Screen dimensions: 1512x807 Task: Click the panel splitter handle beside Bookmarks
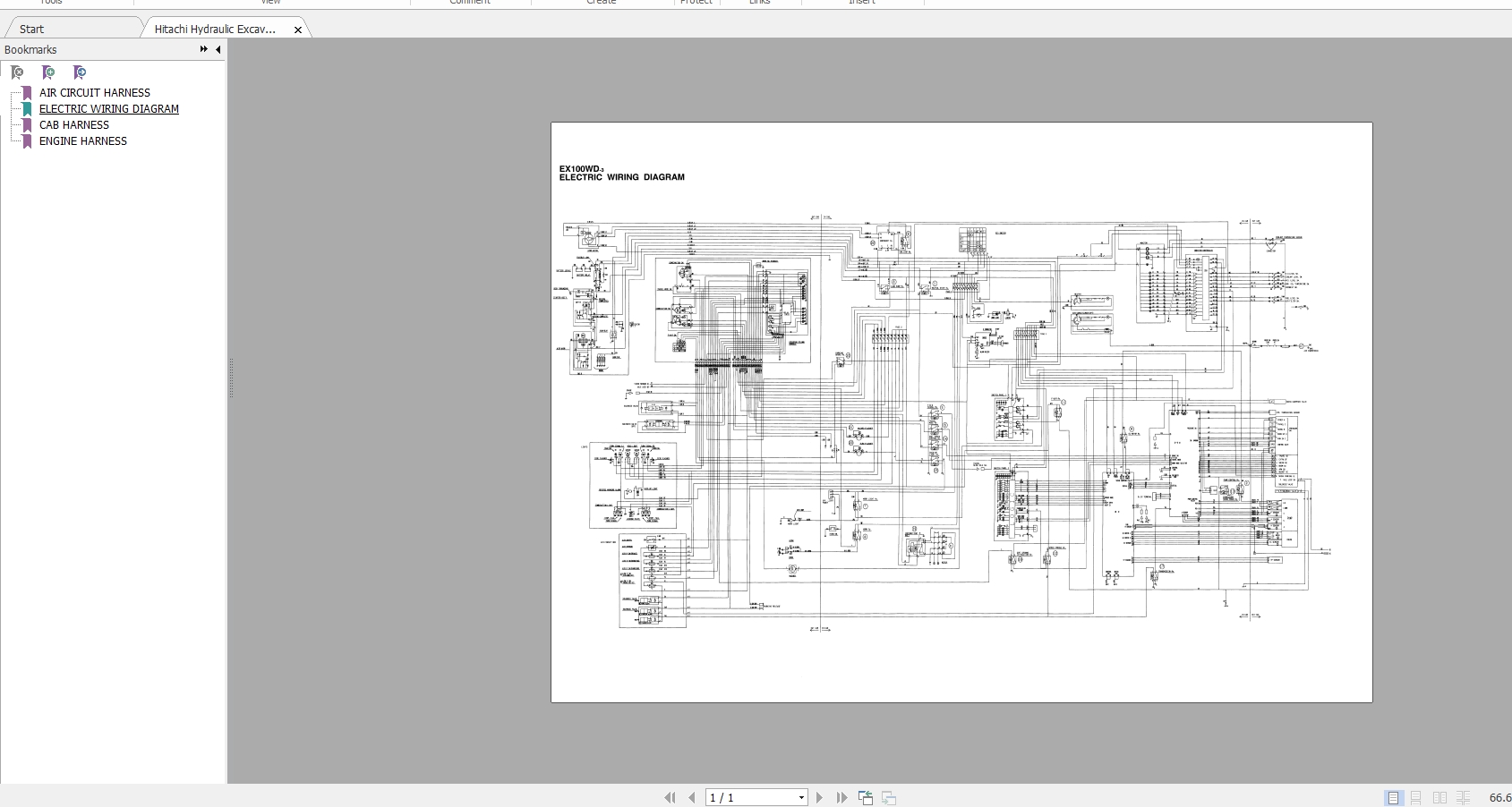[x=231, y=378]
